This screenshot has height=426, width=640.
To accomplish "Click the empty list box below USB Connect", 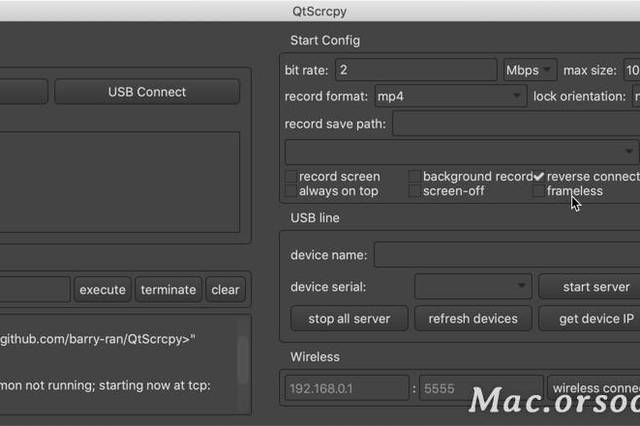I will [x=120, y=182].
